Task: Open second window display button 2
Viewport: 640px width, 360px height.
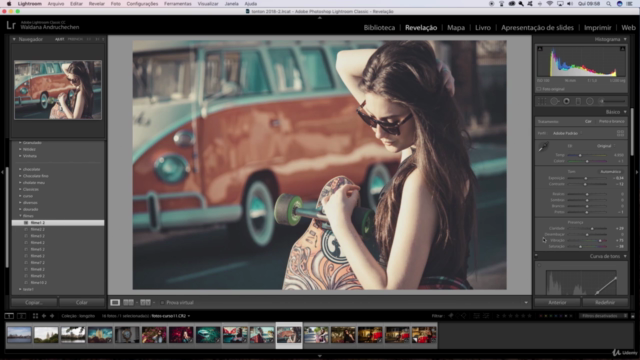Action: click(x=22, y=316)
